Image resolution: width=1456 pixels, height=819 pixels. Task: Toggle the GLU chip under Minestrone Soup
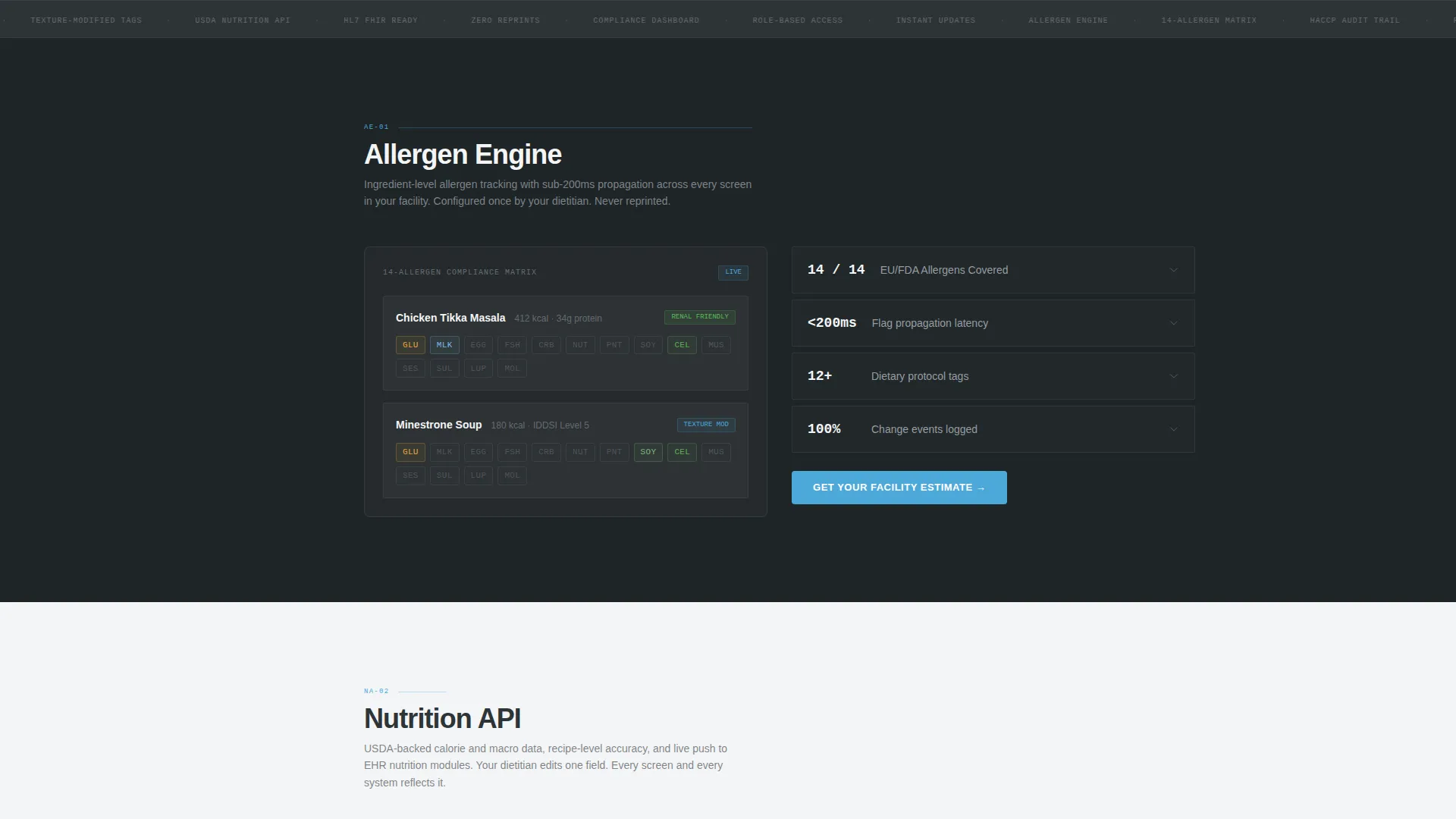click(410, 452)
